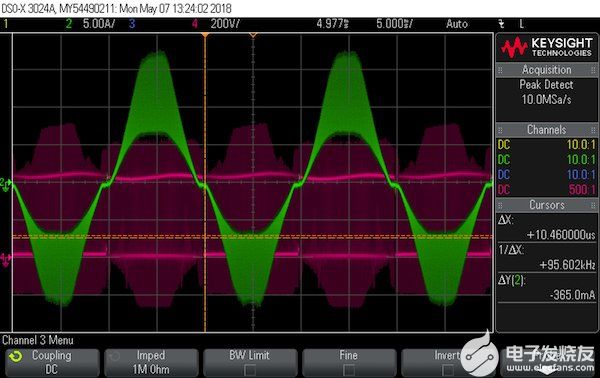Toggle the Invert checkbox
The width and height of the screenshot is (600, 378).
tap(447, 370)
